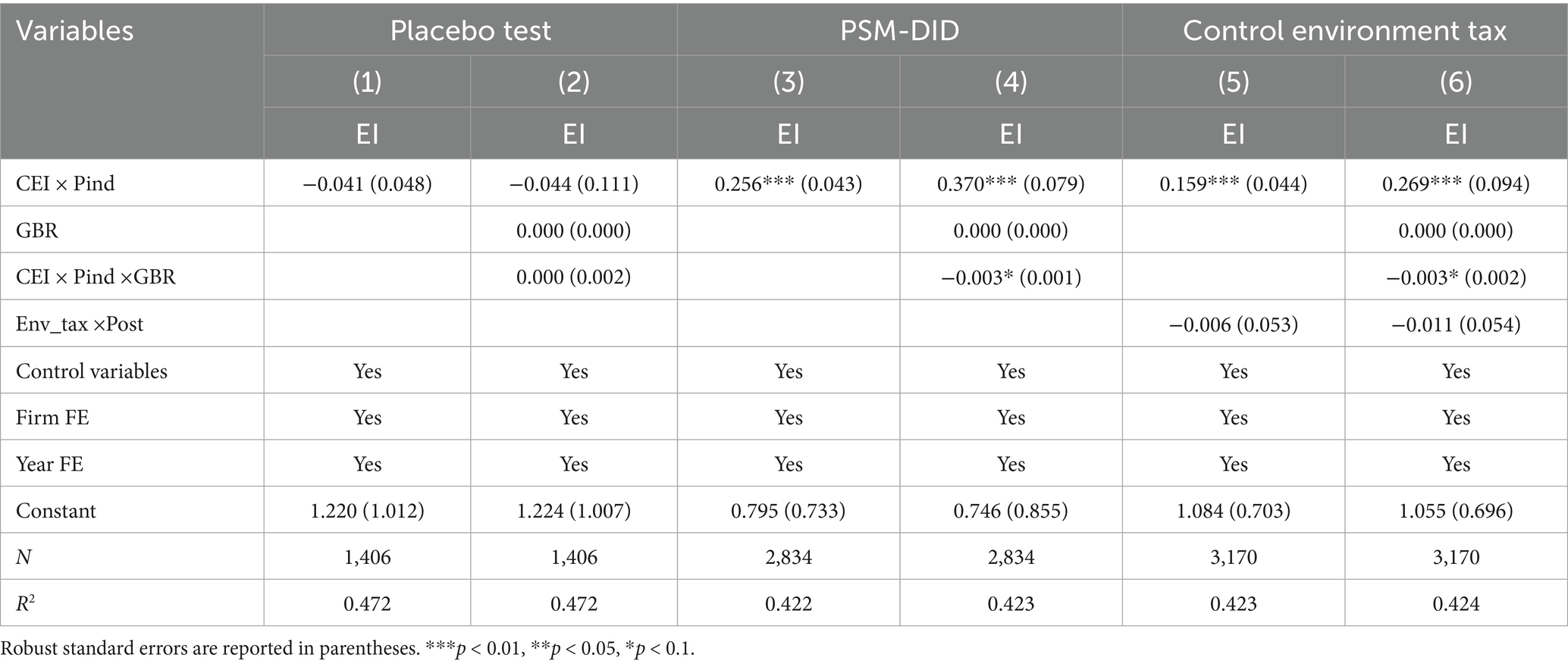Select the Placebo test column group header
The width and height of the screenshot is (1568, 667).
(x=470, y=31)
